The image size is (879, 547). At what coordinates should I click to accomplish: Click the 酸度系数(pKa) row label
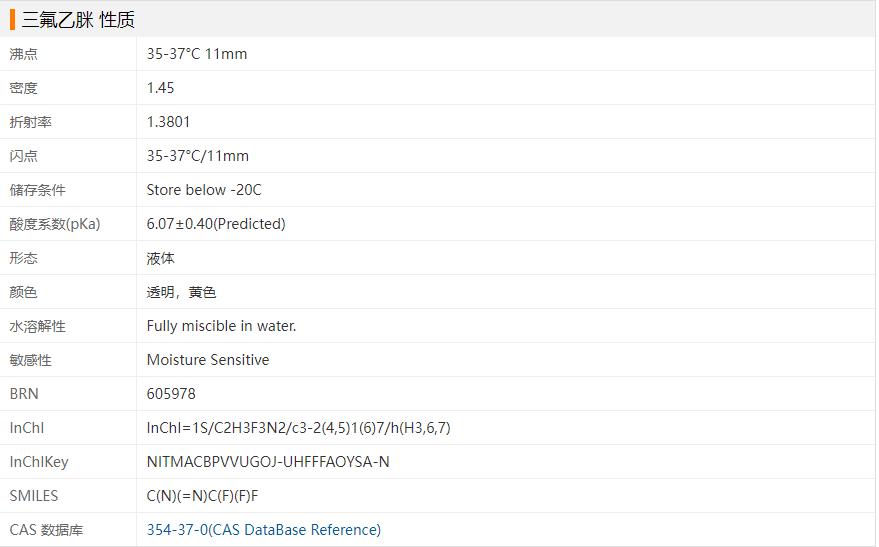tap(55, 224)
